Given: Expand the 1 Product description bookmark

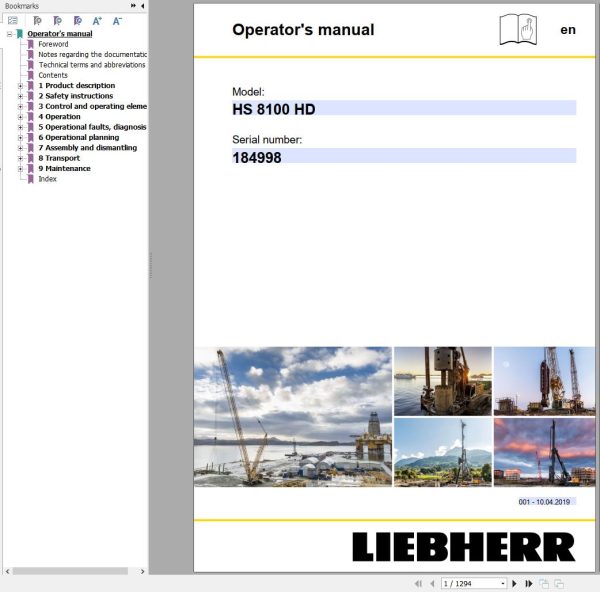Looking at the screenshot, I should pos(21,86).
